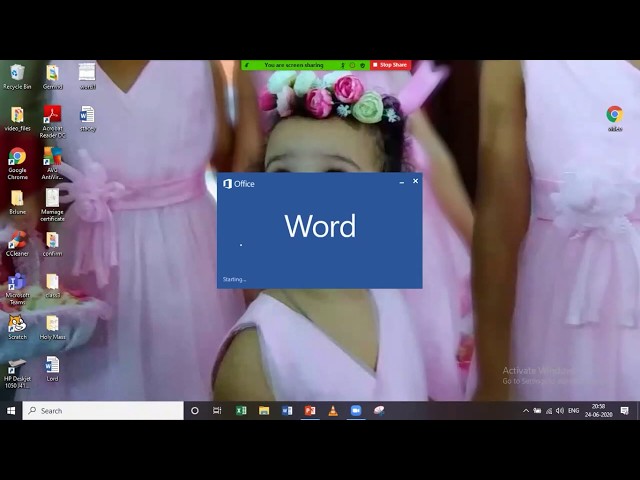Open the folder left of Marriage certificate
Screen dimensions: 640x480
click(17, 202)
